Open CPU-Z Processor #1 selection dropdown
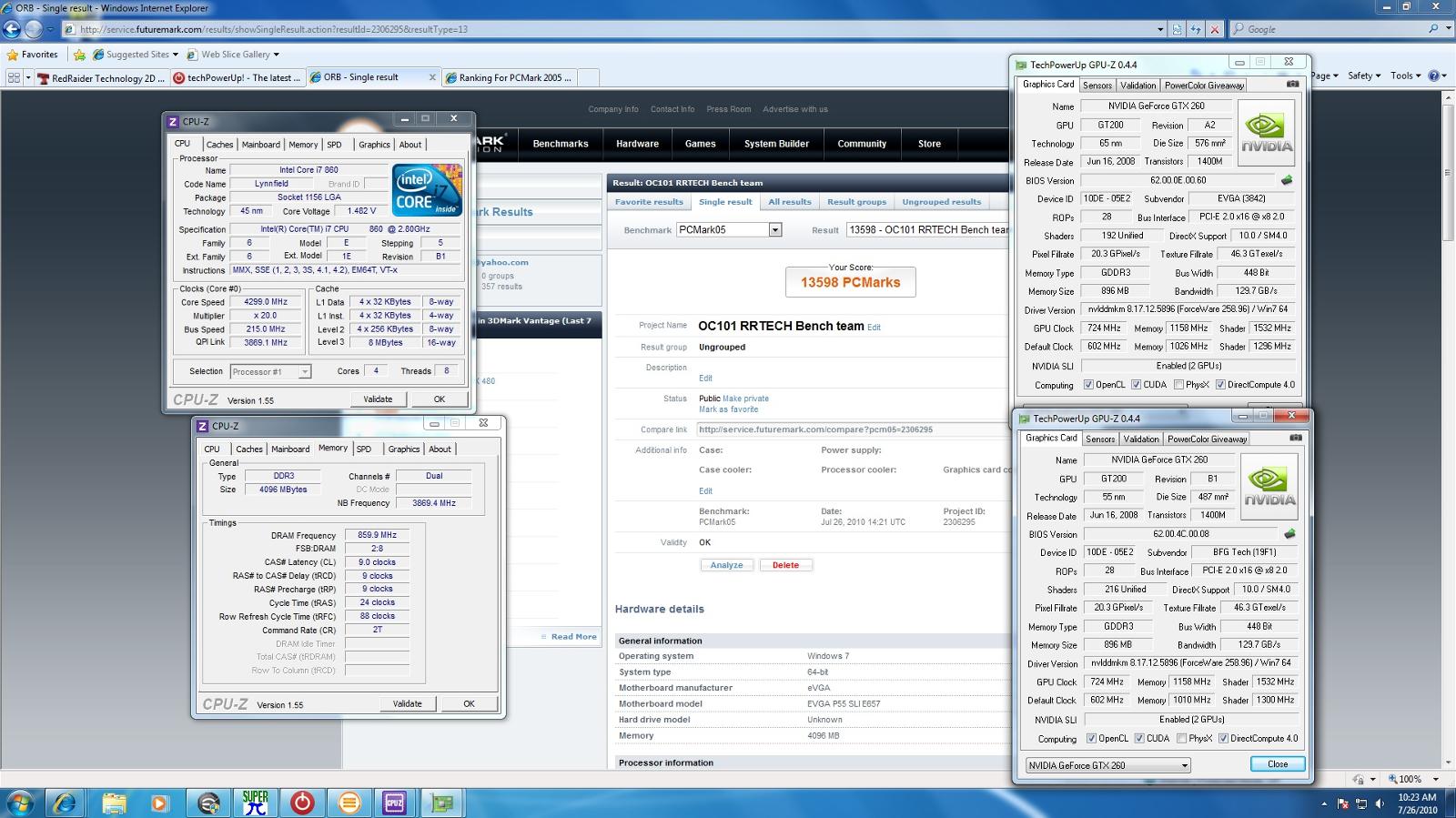The height and width of the screenshot is (818, 1456). click(x=270, y=371)
